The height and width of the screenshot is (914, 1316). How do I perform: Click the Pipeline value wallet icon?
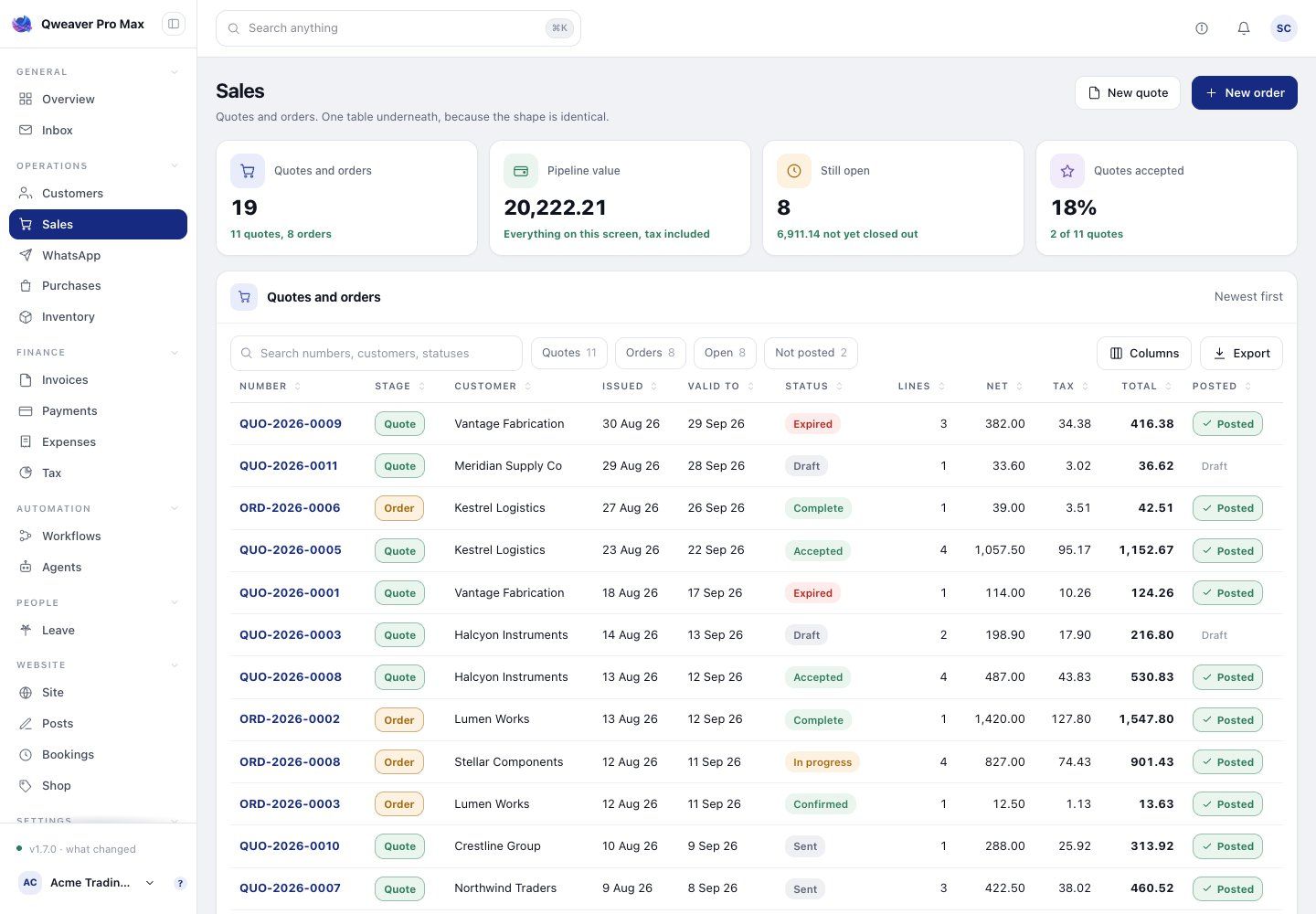tap(521, 171)
